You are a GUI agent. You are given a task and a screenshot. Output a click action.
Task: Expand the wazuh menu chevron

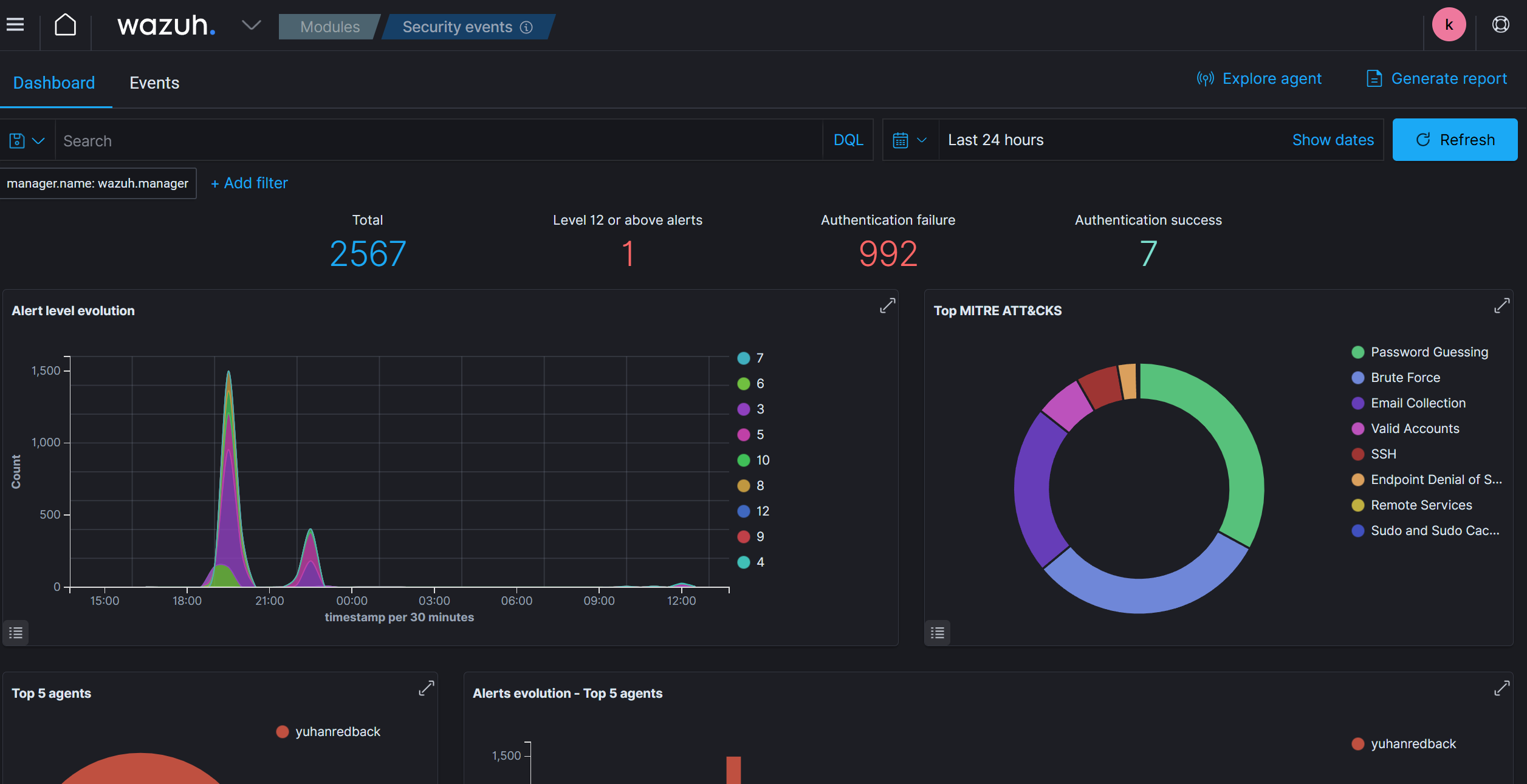pos(251,25)
